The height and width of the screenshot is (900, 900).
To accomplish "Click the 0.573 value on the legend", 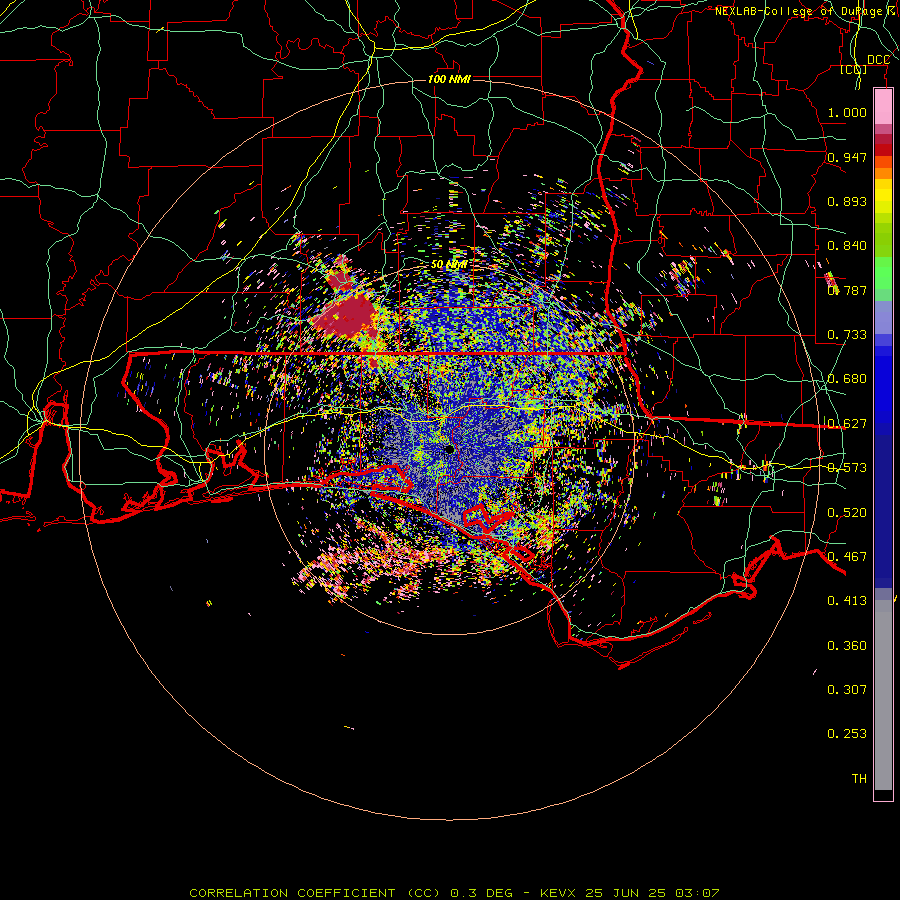I will (847, 468).
